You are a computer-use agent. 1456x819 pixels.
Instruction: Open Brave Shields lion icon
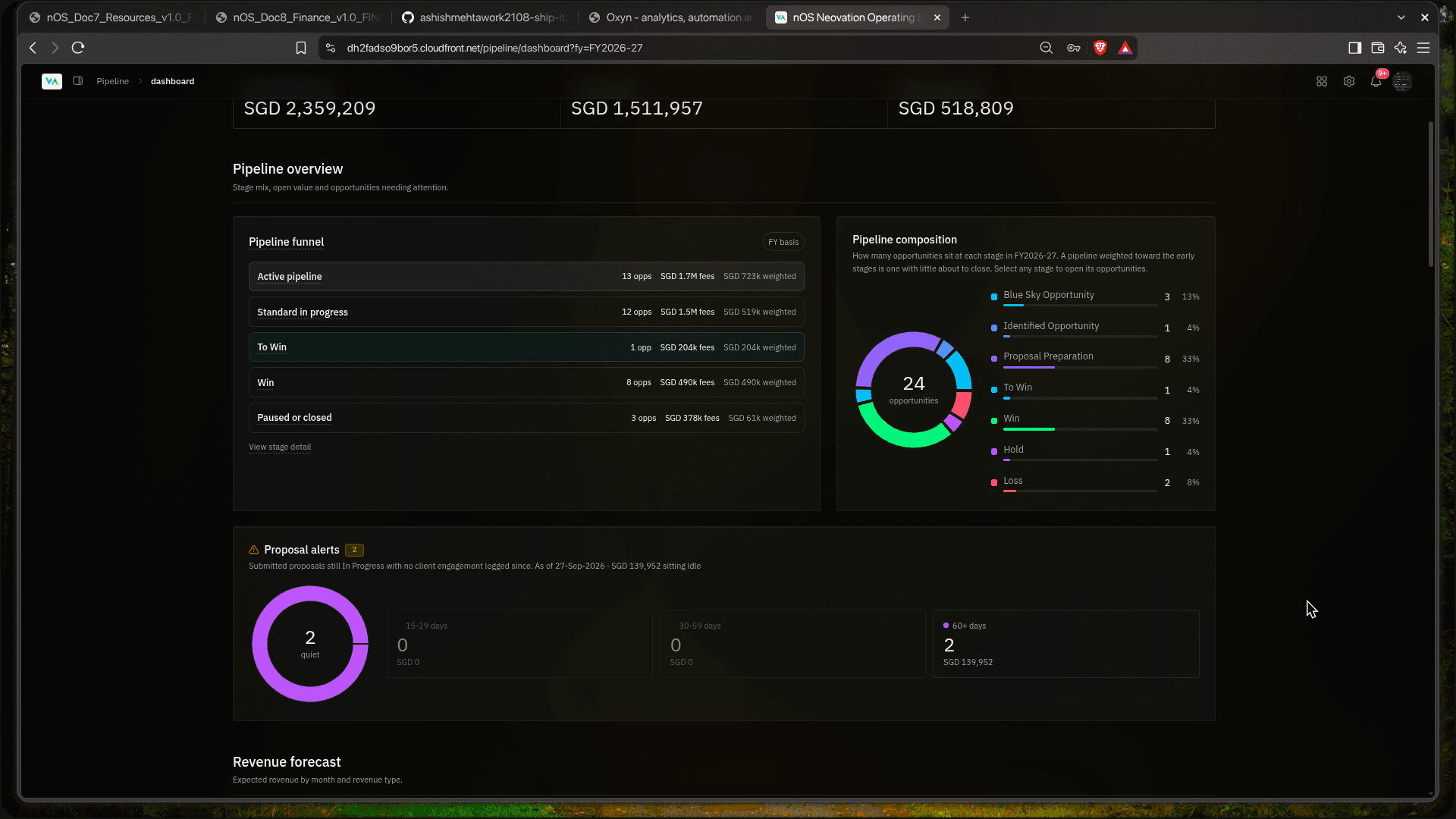tap(1100, 48)
